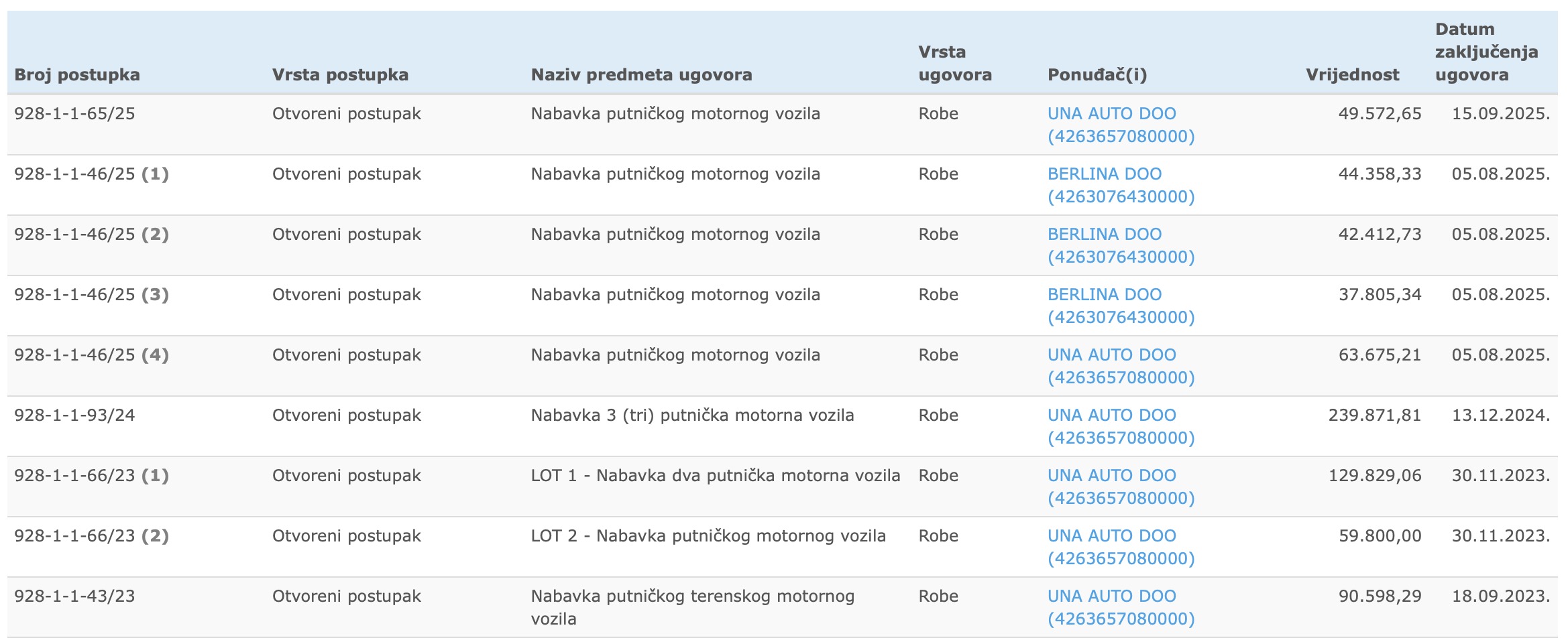Open UNA AUTO DOO link for LOT 1 row
This screenshot has width=1568, height=642.
coord(1121,487)
